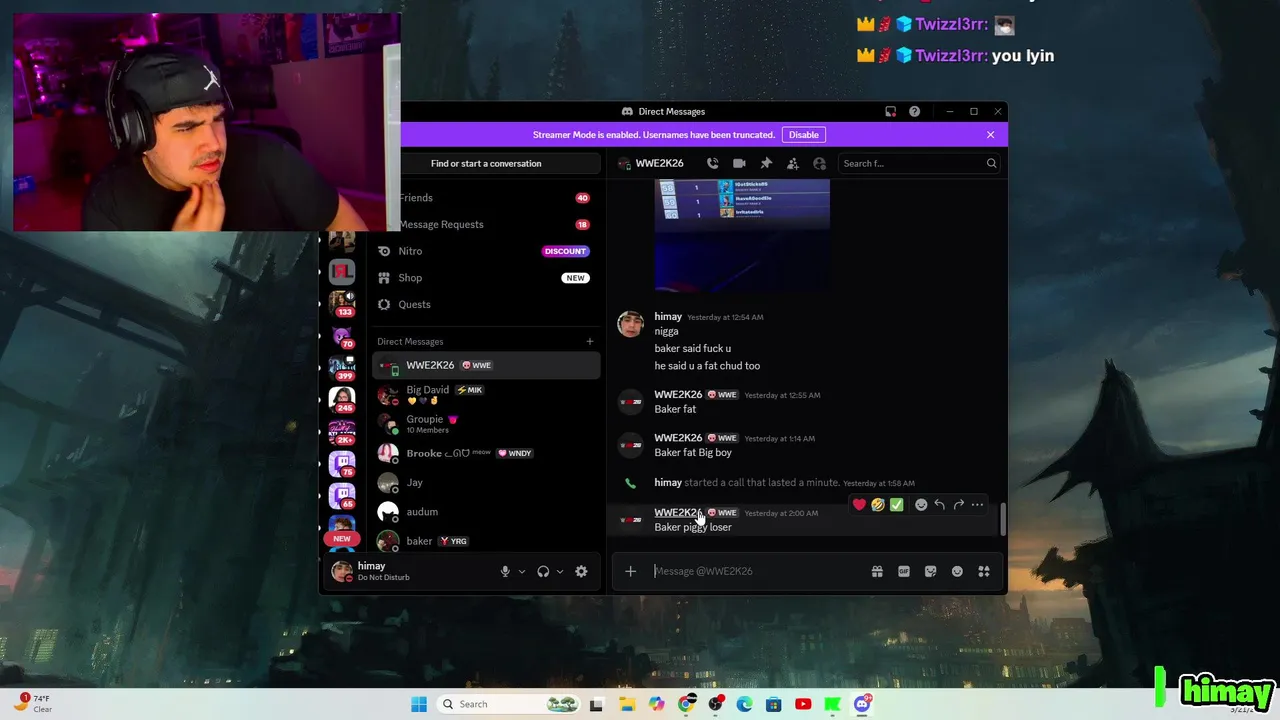React with the laughing emoji
The image size is (1280, 720).
click(x=877, y=504)
